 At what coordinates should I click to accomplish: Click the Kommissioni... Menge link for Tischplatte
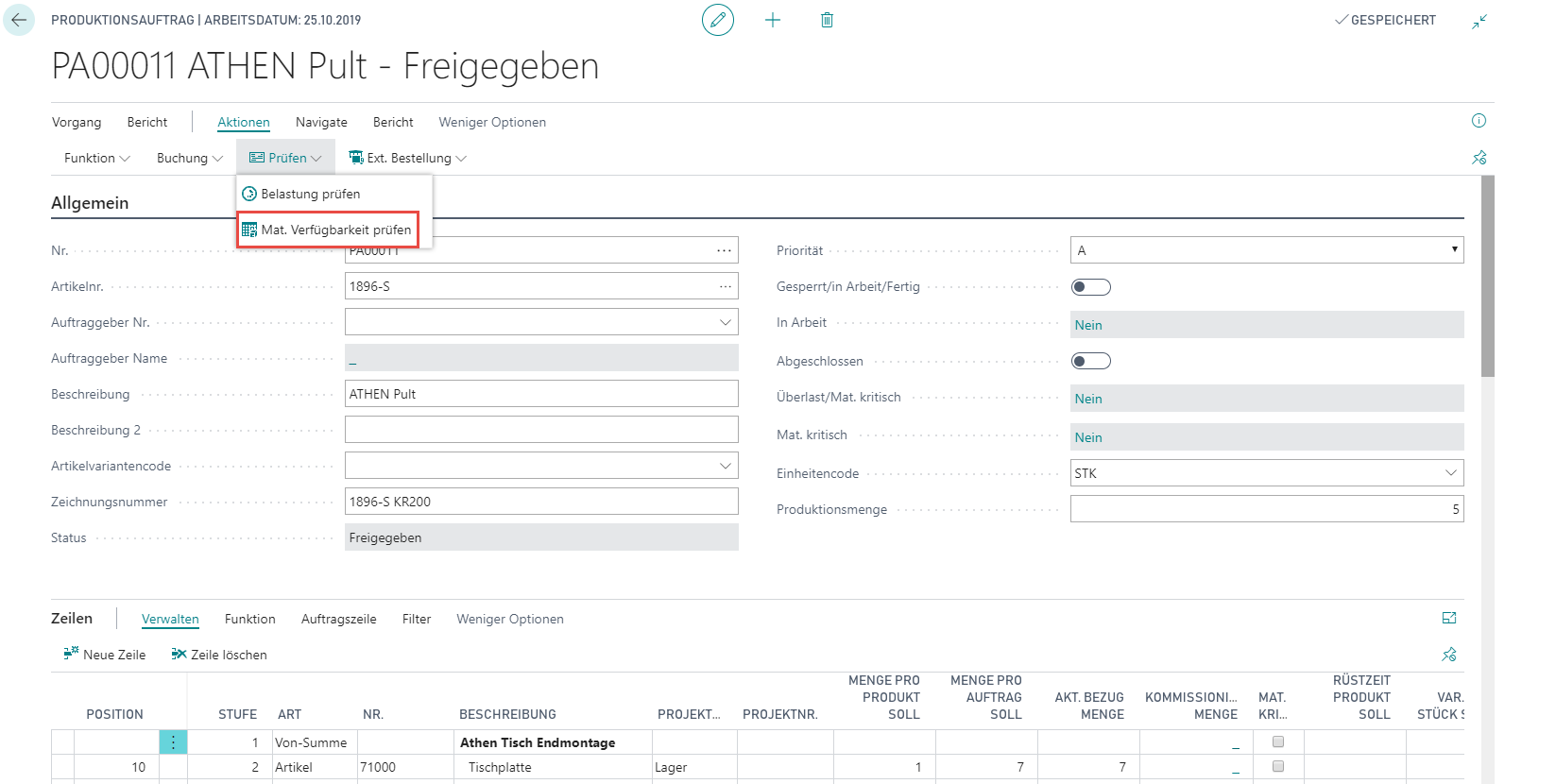(1235, 768)
